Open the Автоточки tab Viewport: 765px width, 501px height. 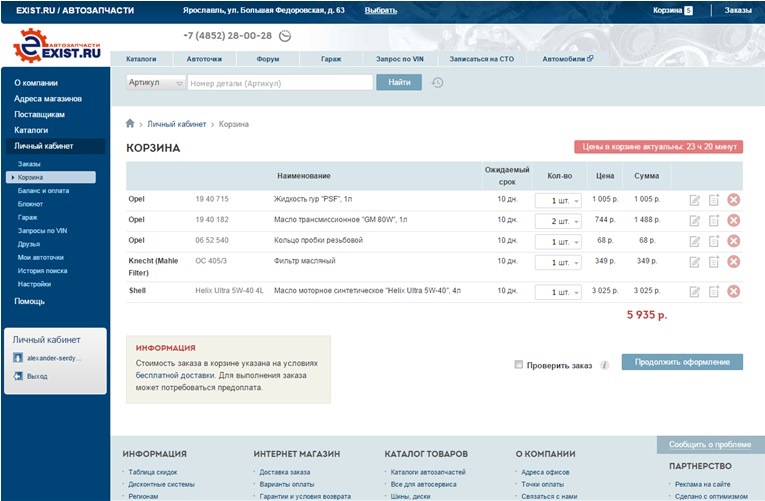click(204, 59)
